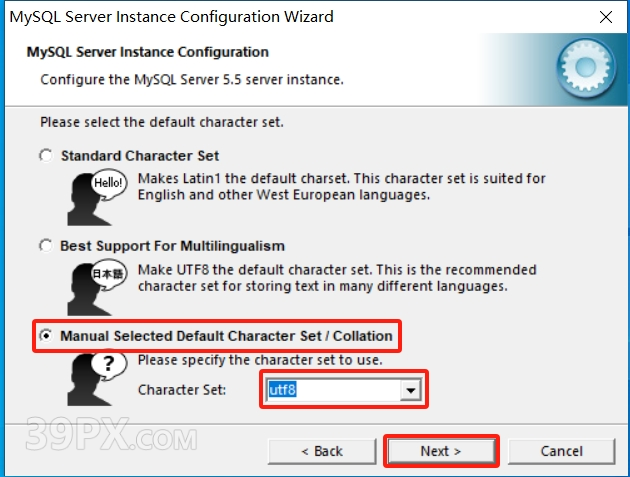Viewport: 630px width, 477px height.
Task: Cancel the configuration wizard
Action: [561, 451]
